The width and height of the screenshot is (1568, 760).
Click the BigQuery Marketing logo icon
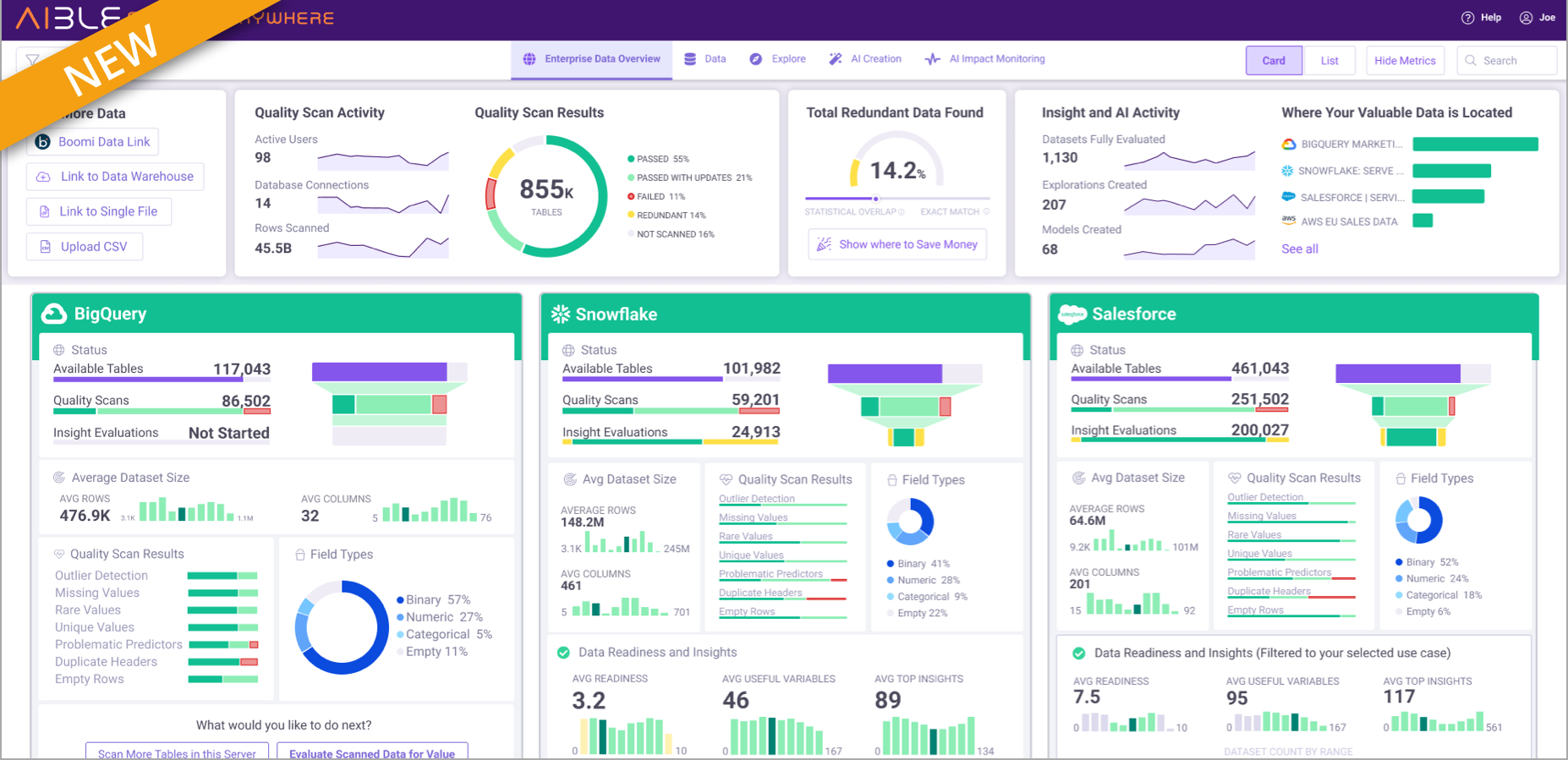(1289, 145)
